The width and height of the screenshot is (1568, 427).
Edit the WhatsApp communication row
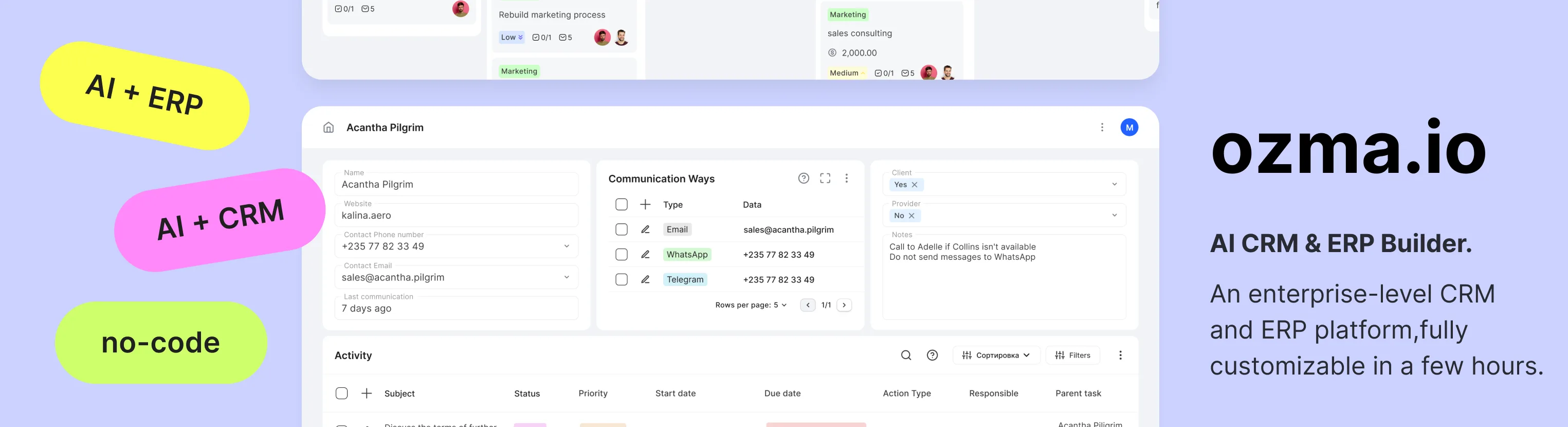point(645,255)
